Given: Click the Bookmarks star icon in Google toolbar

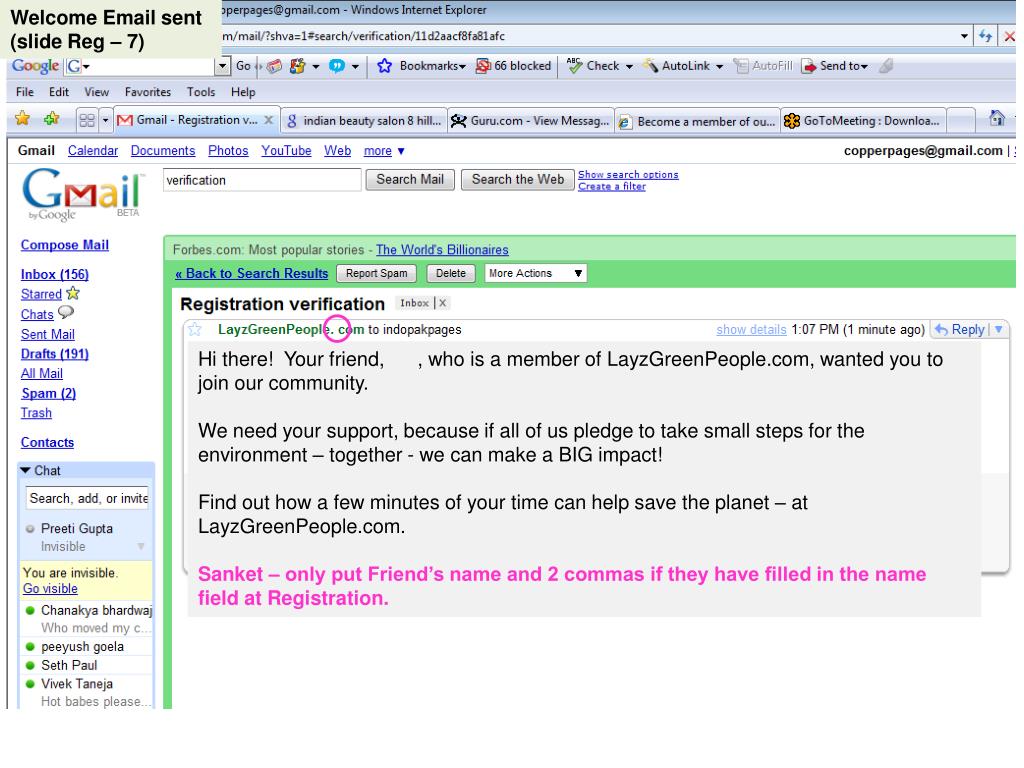Looking at the screenshot, I should tap(384, 66).
